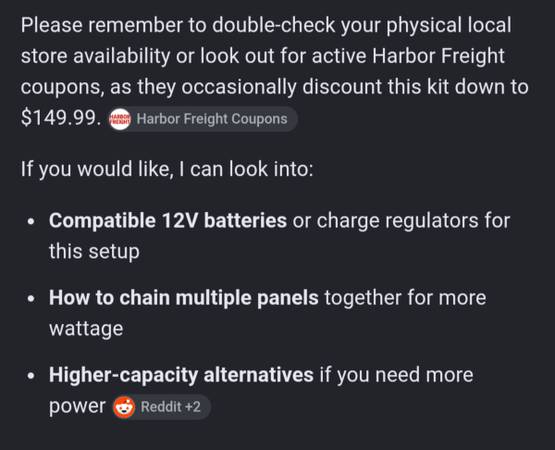
Task: Click the word power before the Reddit chip
Action: point(77,406)
